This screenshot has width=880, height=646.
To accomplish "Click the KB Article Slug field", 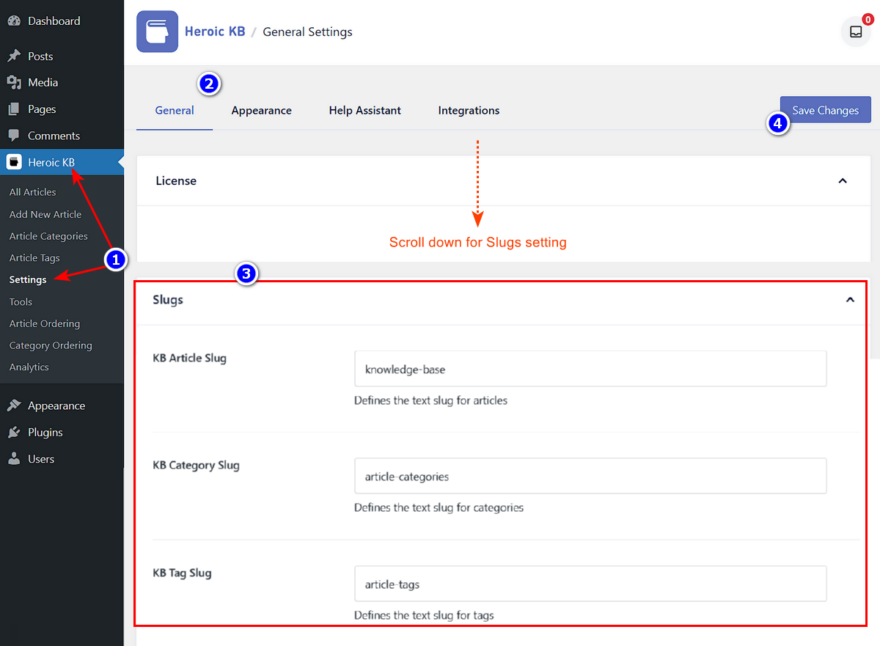I will pyautogui.click(x=590, y=369).
